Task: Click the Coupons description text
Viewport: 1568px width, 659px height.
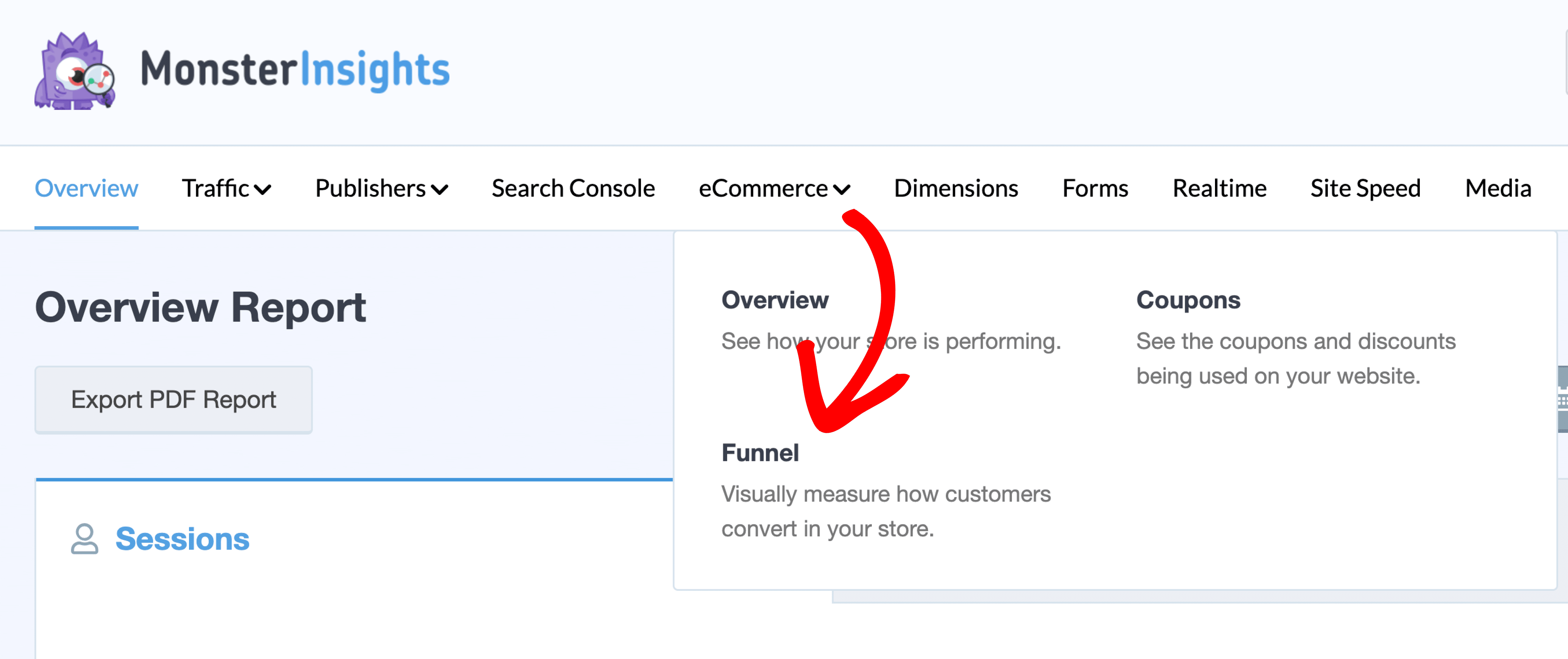Action: [x=1295, y=358]
